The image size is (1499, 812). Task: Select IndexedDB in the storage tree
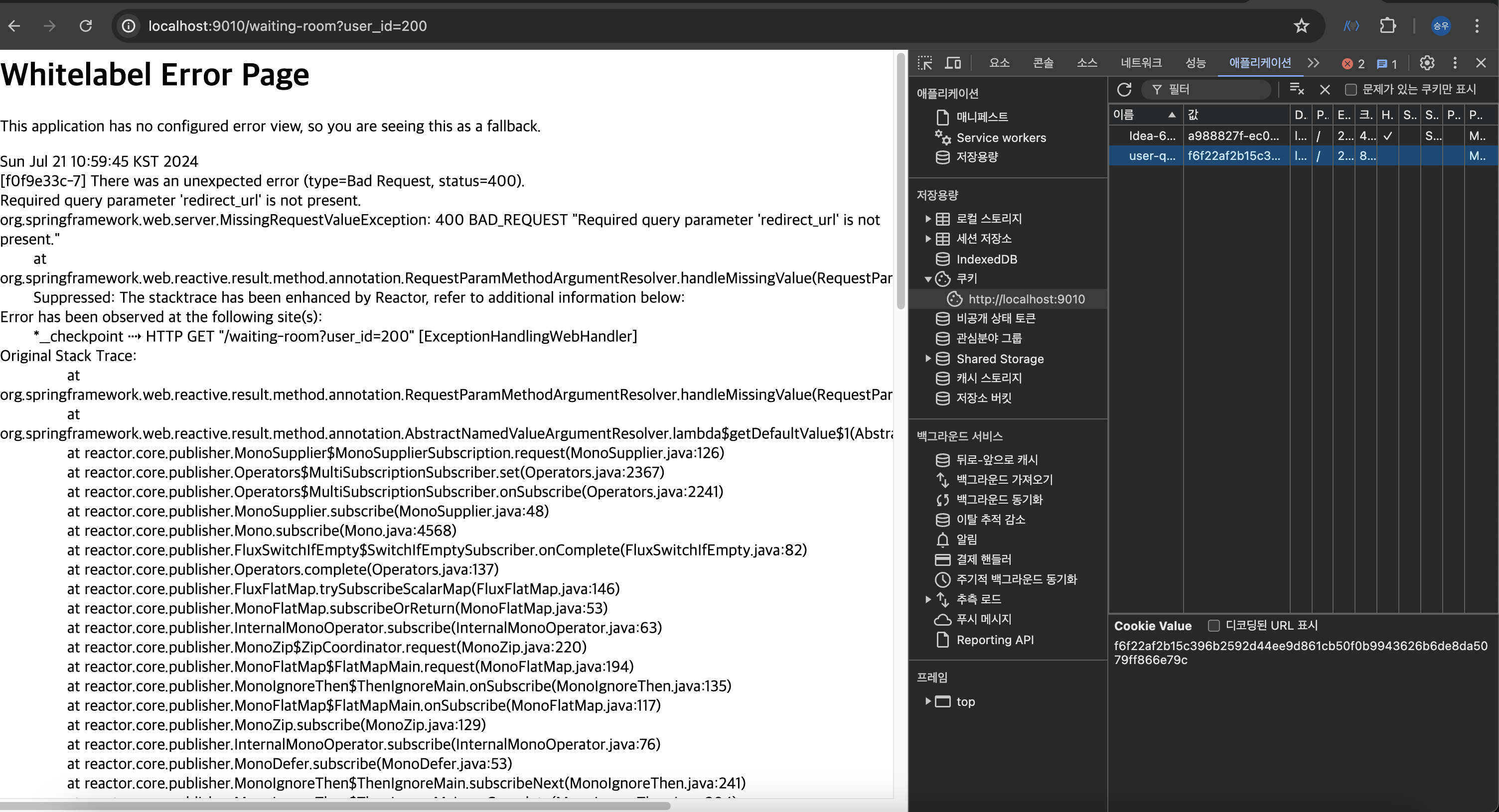pyautogui.click(x=986, y=260)
